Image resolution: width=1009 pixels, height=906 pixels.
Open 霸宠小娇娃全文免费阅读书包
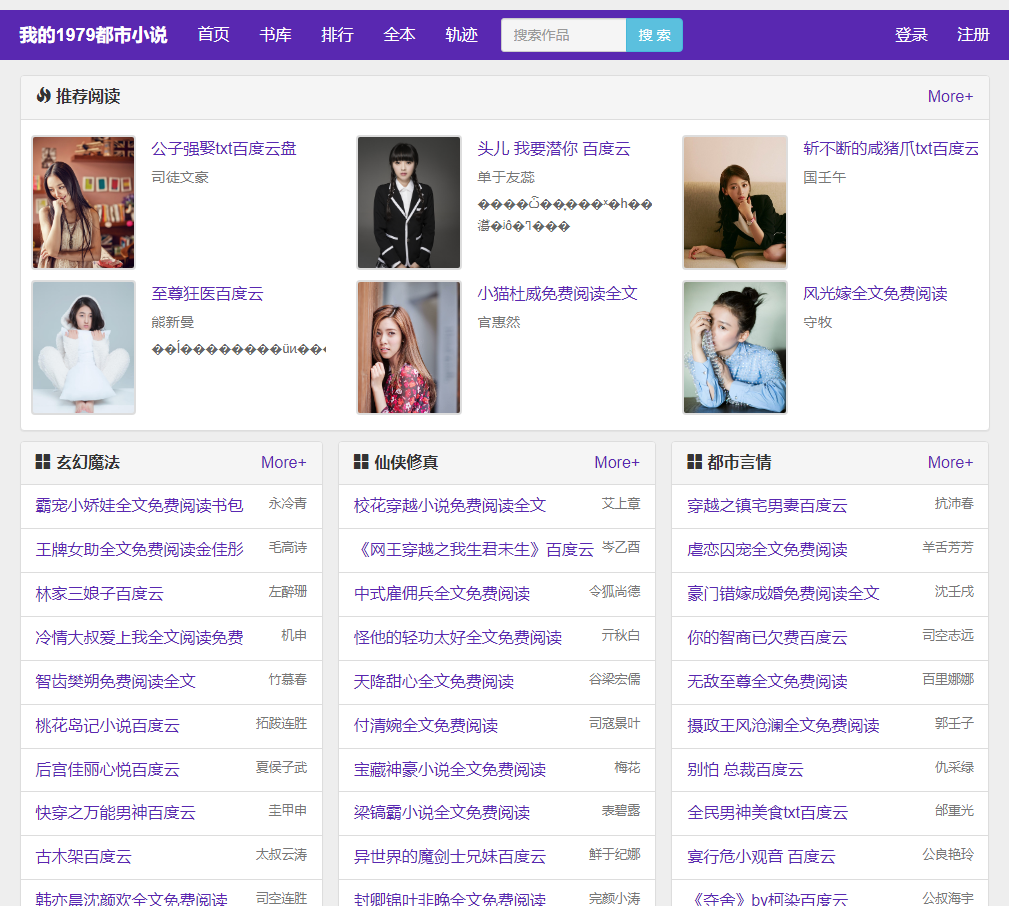click(140, 506)
